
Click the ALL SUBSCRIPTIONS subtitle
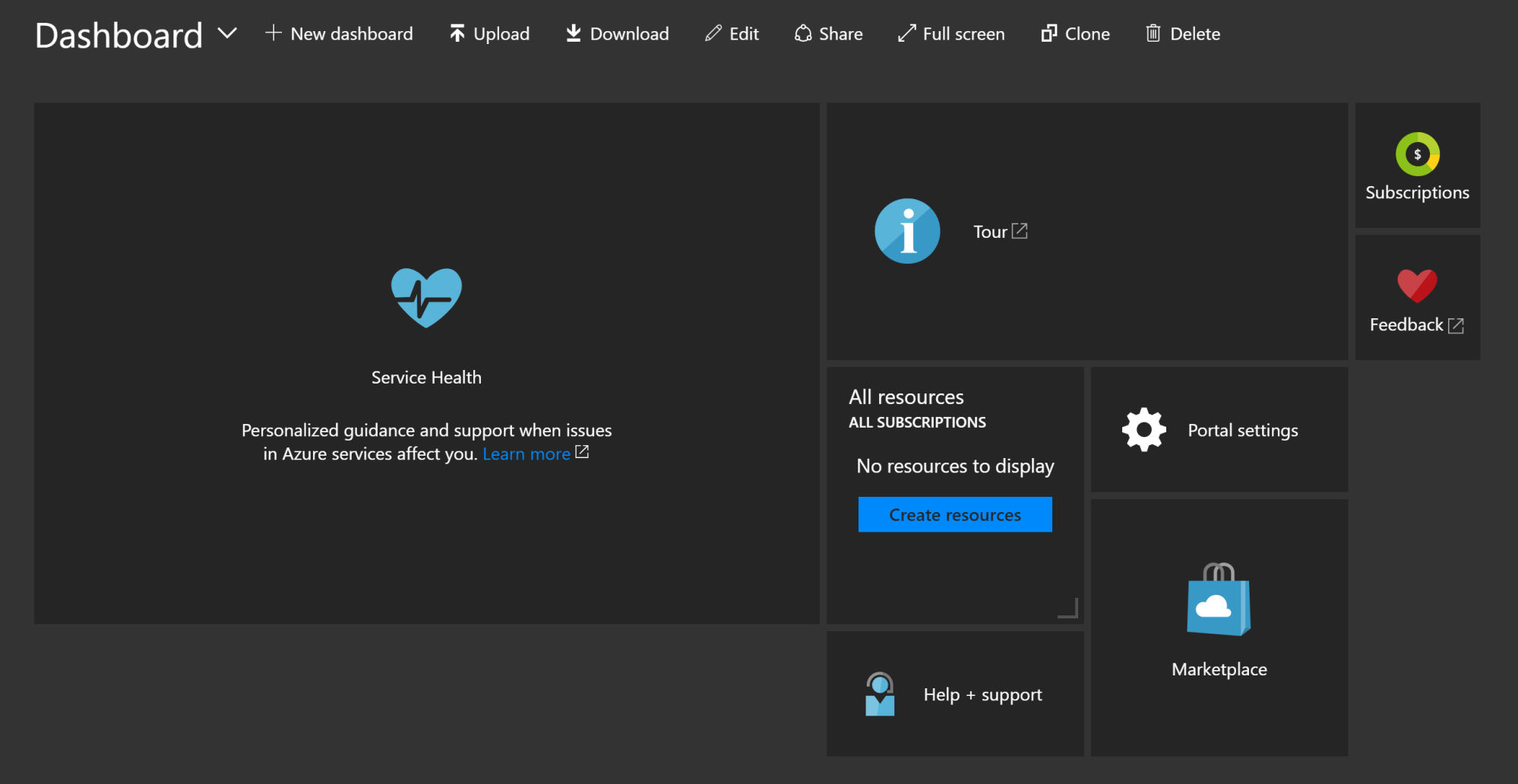917,422
